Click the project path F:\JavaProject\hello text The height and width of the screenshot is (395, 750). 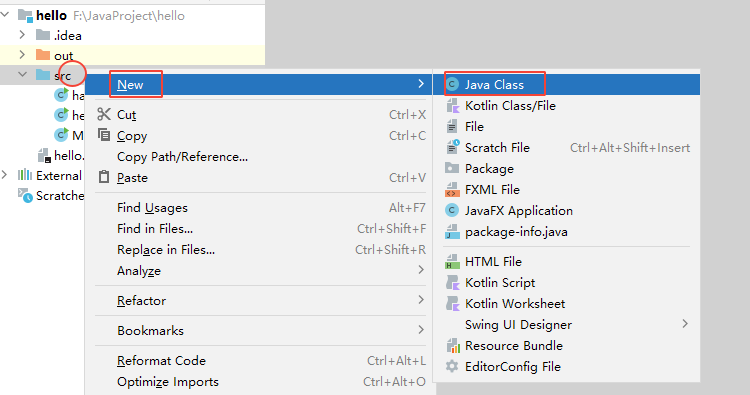(x=129, y=16)
